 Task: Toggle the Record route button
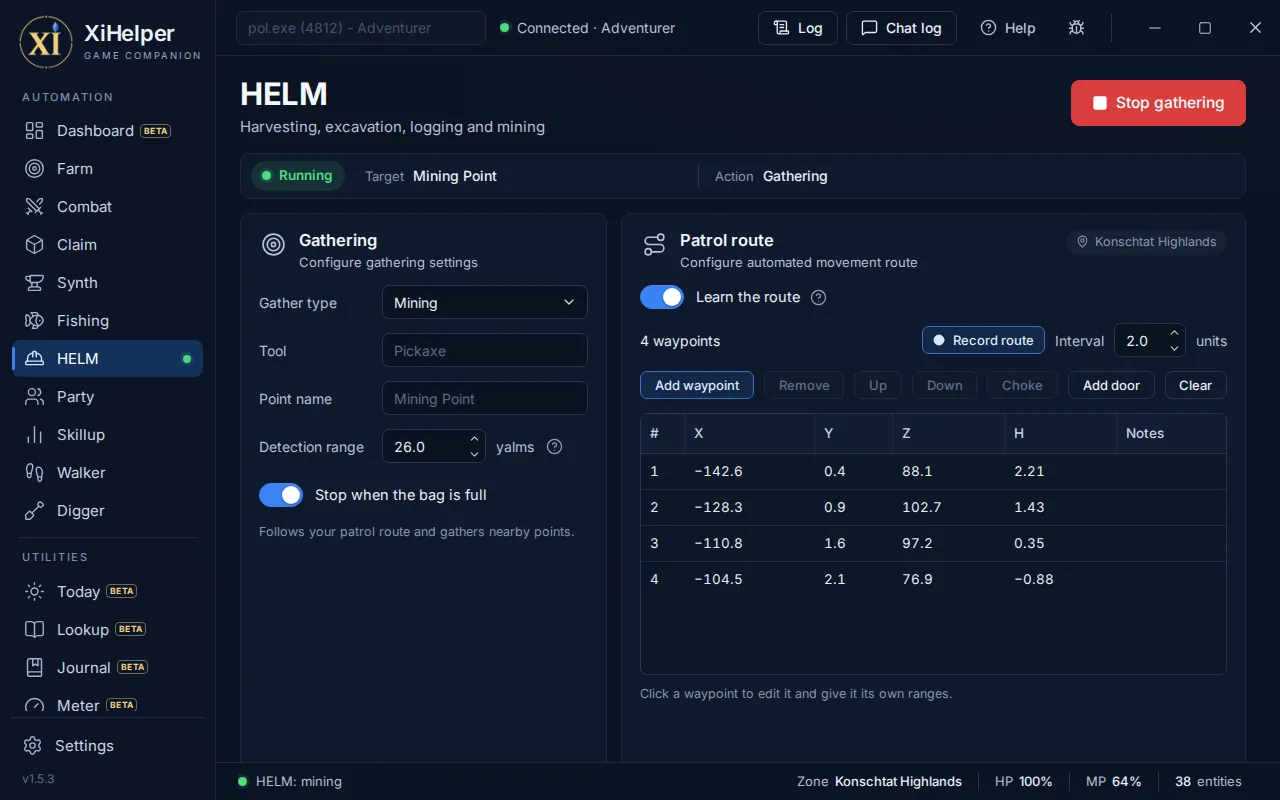pyautogui.click(x=983, y=340)
